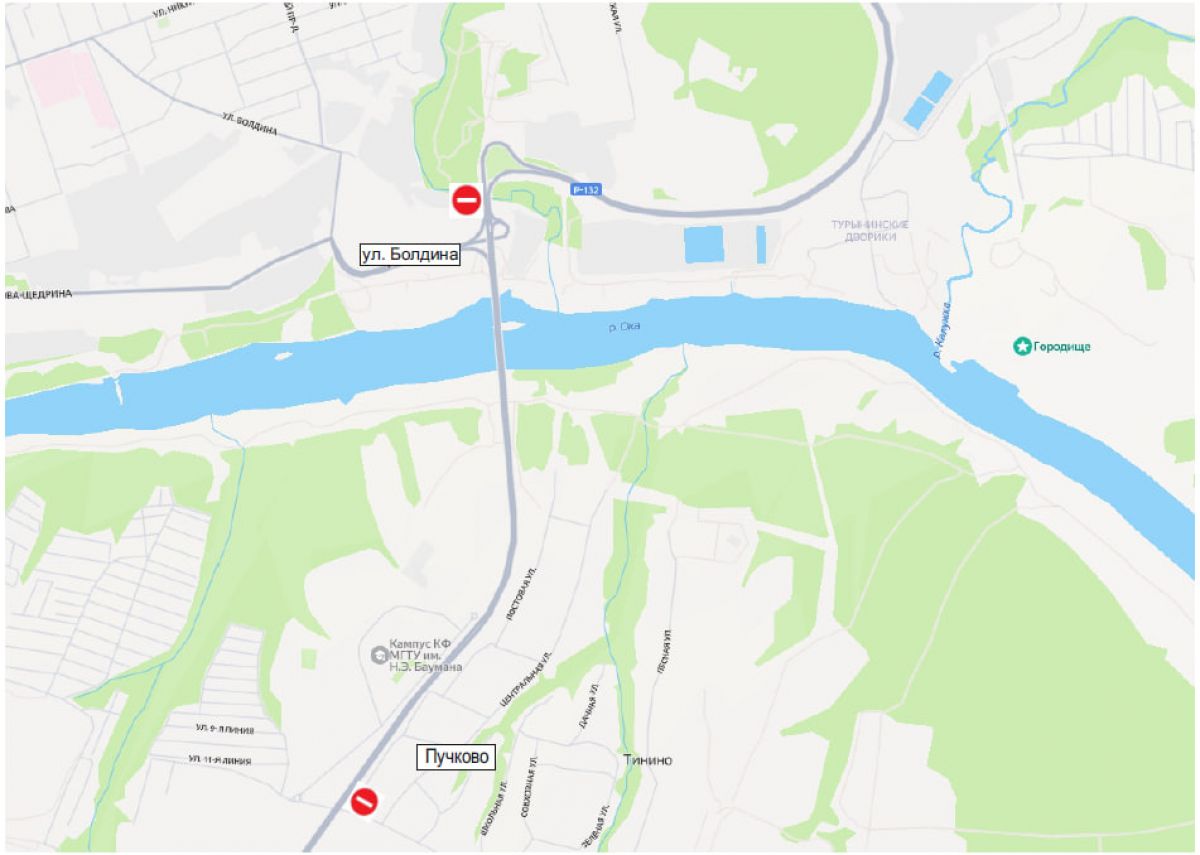Click the Турынинские дворики label
Image resolution: width=1200 pixels, height=855 pixels.
pos(863,231)
